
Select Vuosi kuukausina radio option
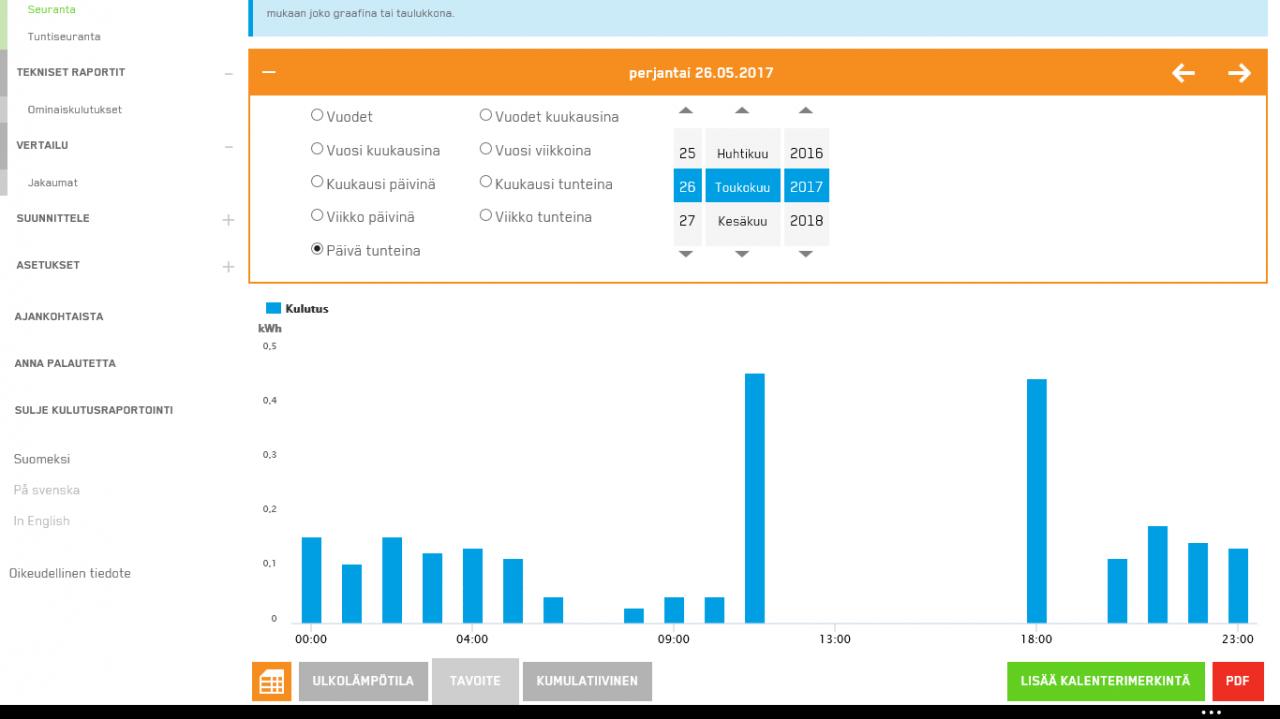coord(317,149)
